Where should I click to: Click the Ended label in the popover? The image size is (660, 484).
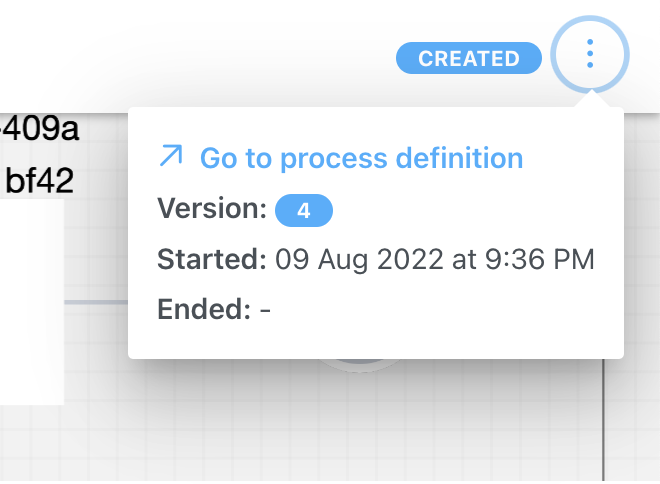point(204,309)
